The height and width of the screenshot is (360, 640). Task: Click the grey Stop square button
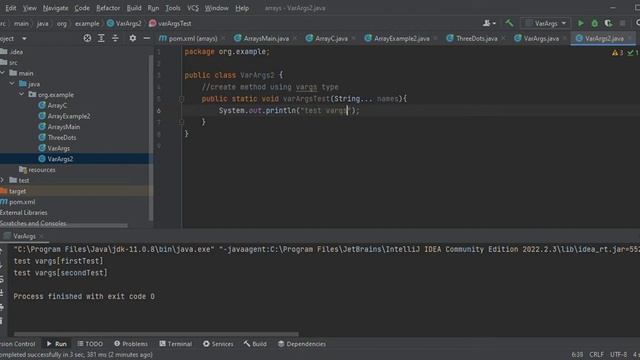pyautogui.click(x=622, y=23)
